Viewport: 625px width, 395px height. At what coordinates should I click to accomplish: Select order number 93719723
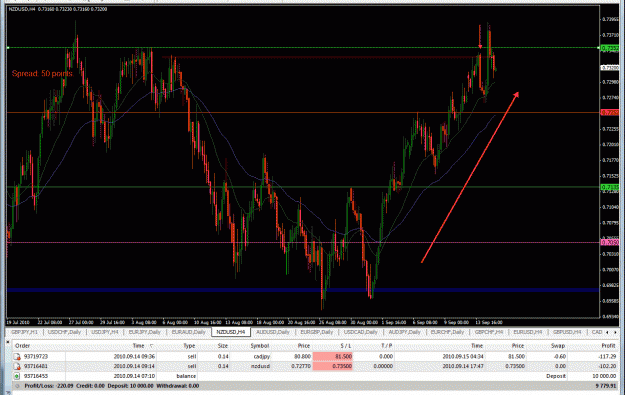36,356
